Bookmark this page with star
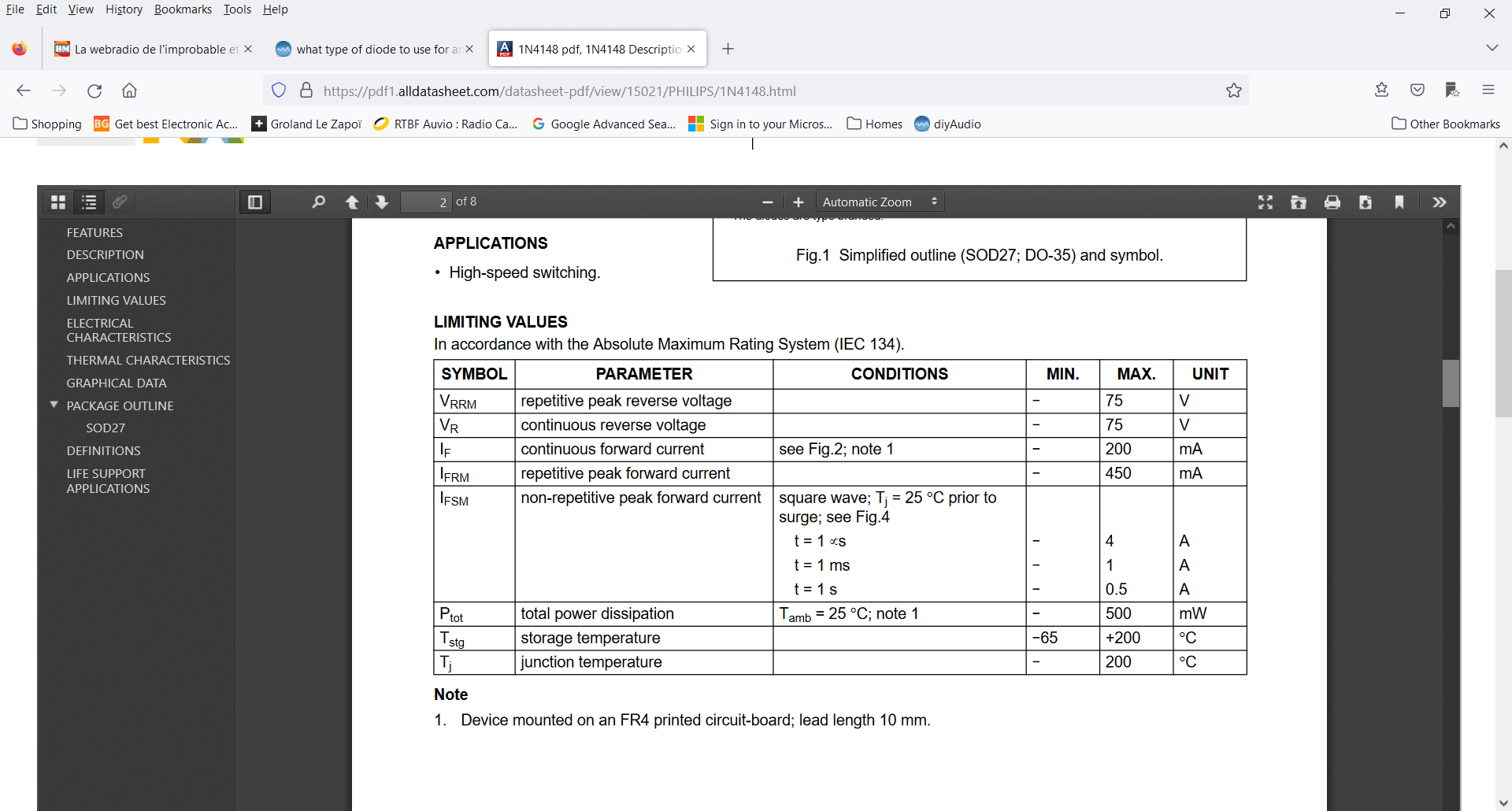 pos(1234,91)
